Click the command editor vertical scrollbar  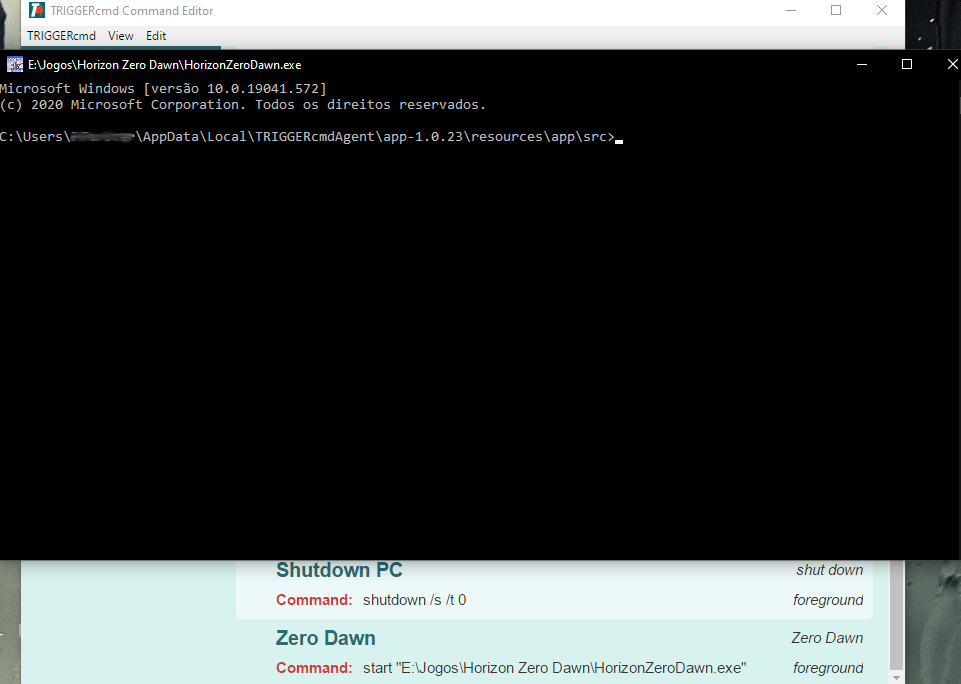tap(896, 615)
